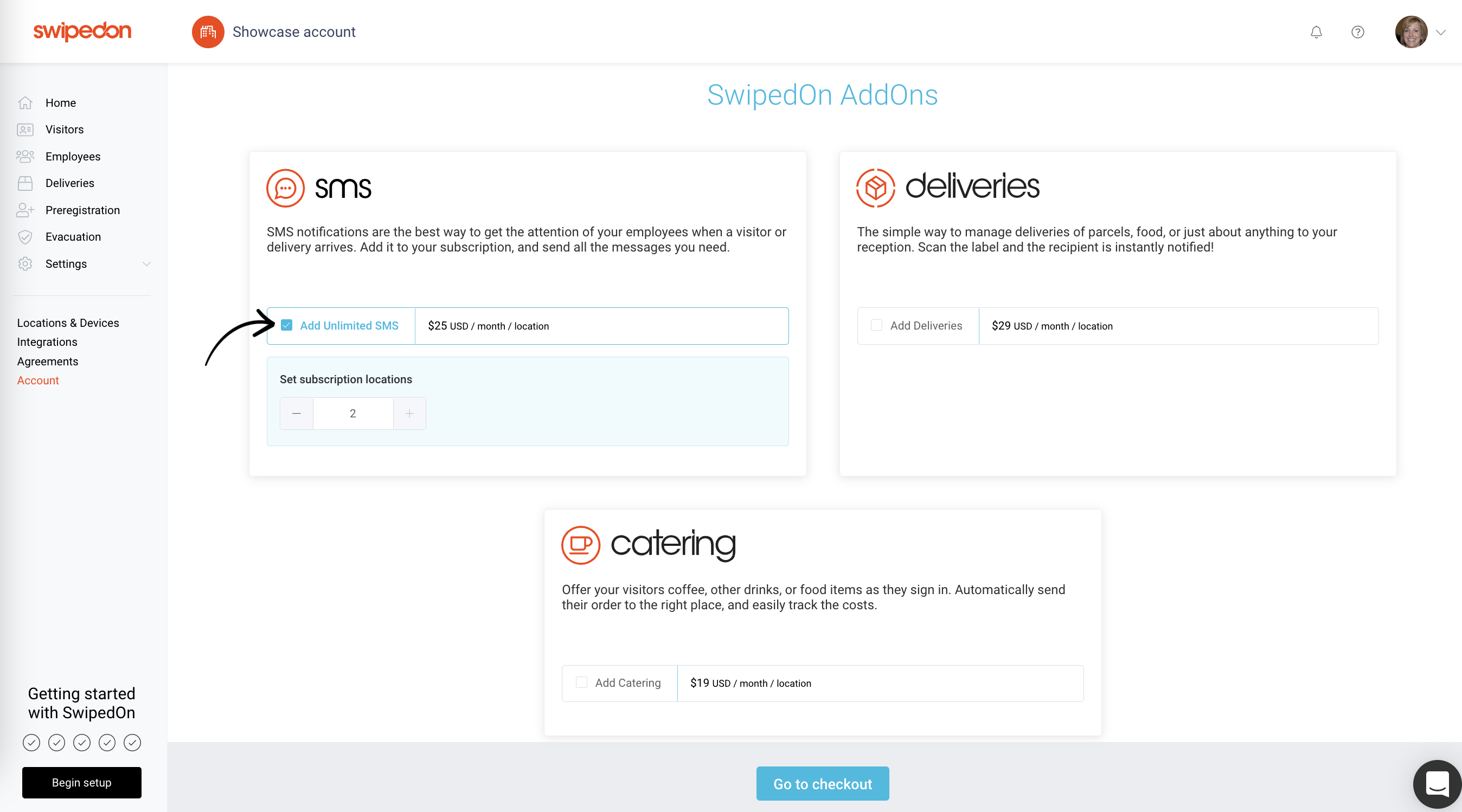Click the Add Unlimited SMS label
Viewport: 1462px width, 812px height.
pos(349,325)
